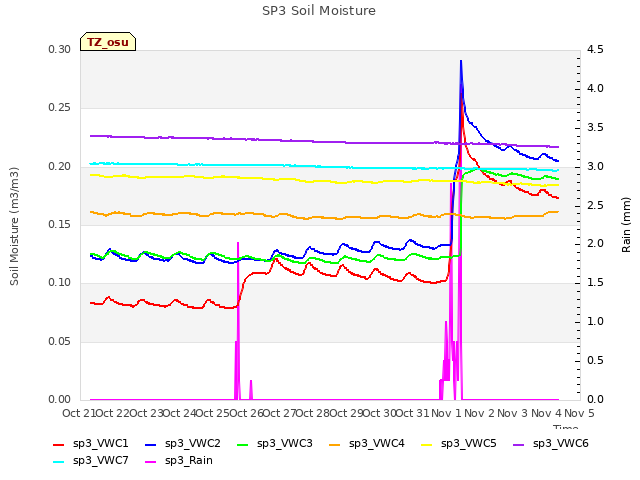Click the blue sp3_VWC2 legend color marker

[151, 445]
